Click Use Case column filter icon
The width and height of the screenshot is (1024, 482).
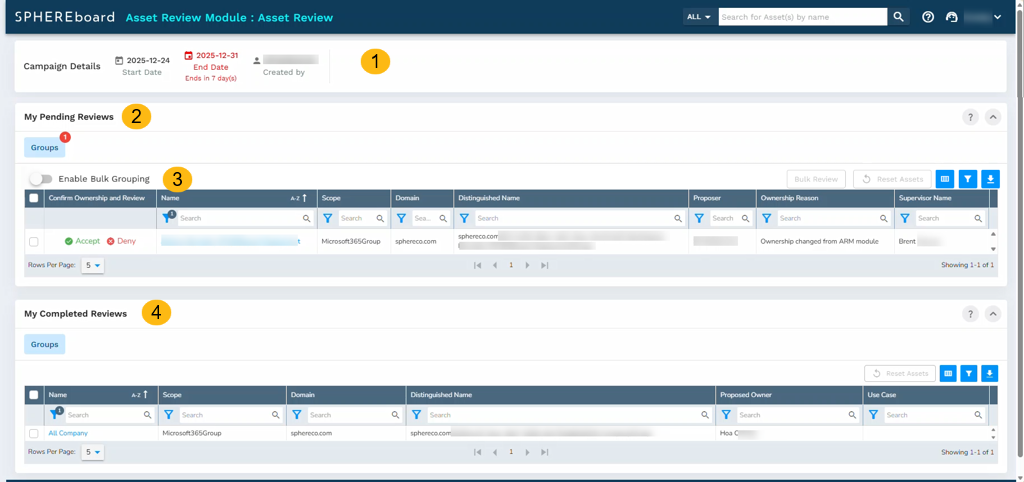coord(873,415)
